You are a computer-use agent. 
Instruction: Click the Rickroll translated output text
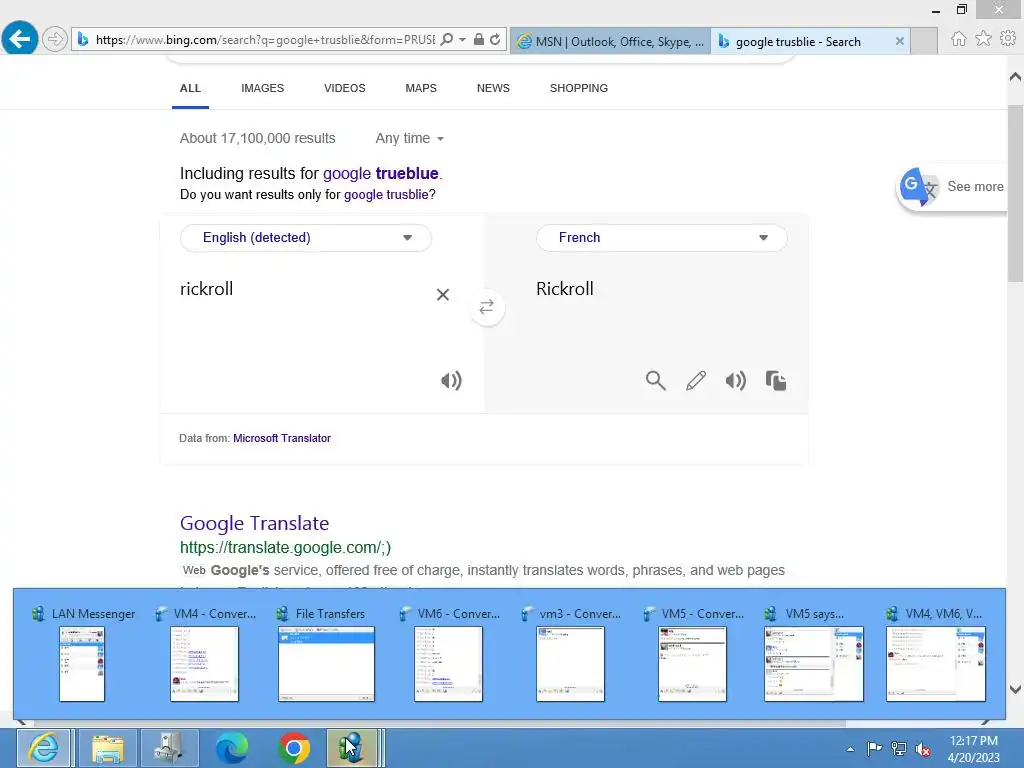click(565, 289)
